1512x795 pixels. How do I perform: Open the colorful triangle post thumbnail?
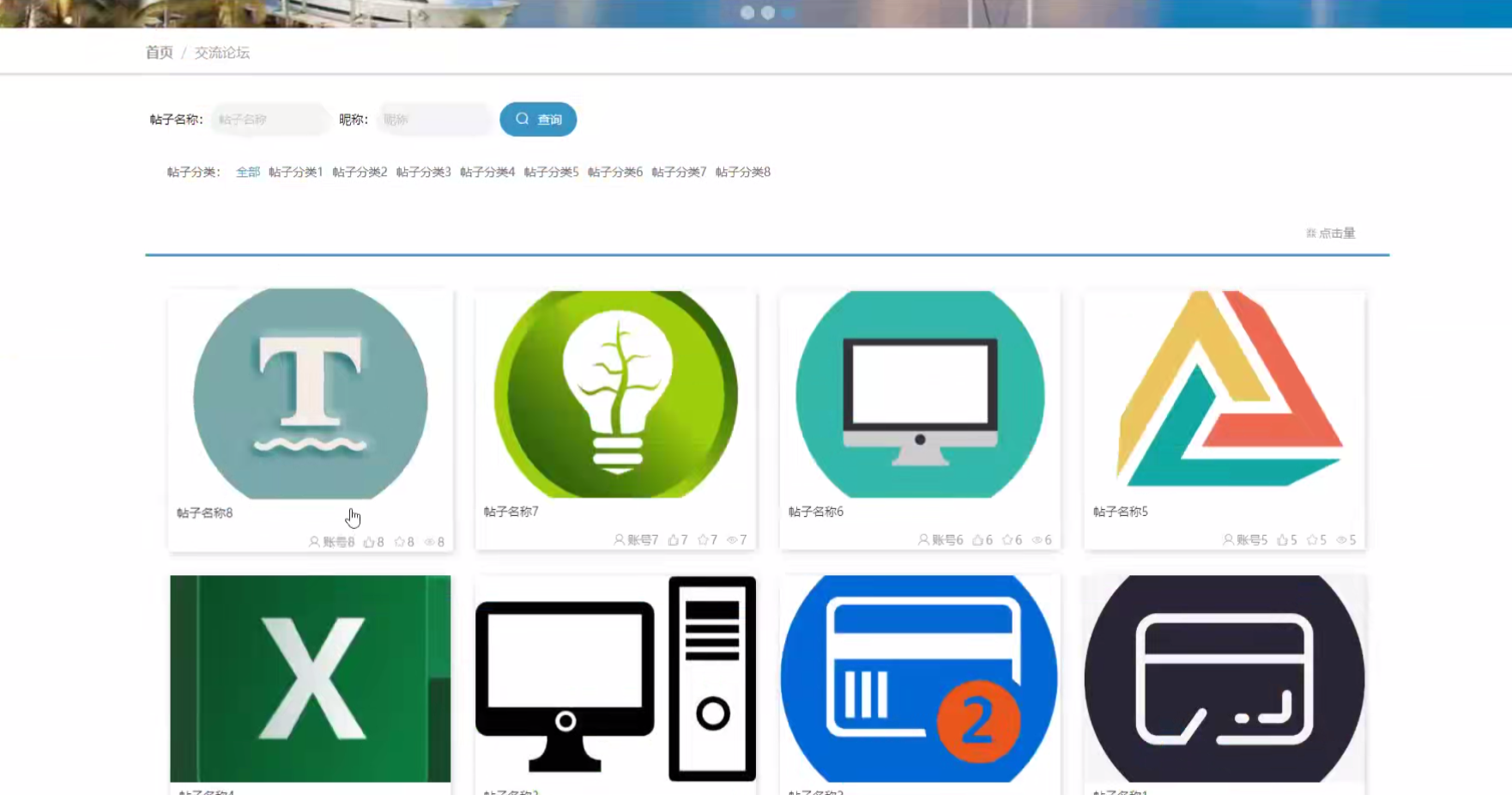tap(1225, 394)
